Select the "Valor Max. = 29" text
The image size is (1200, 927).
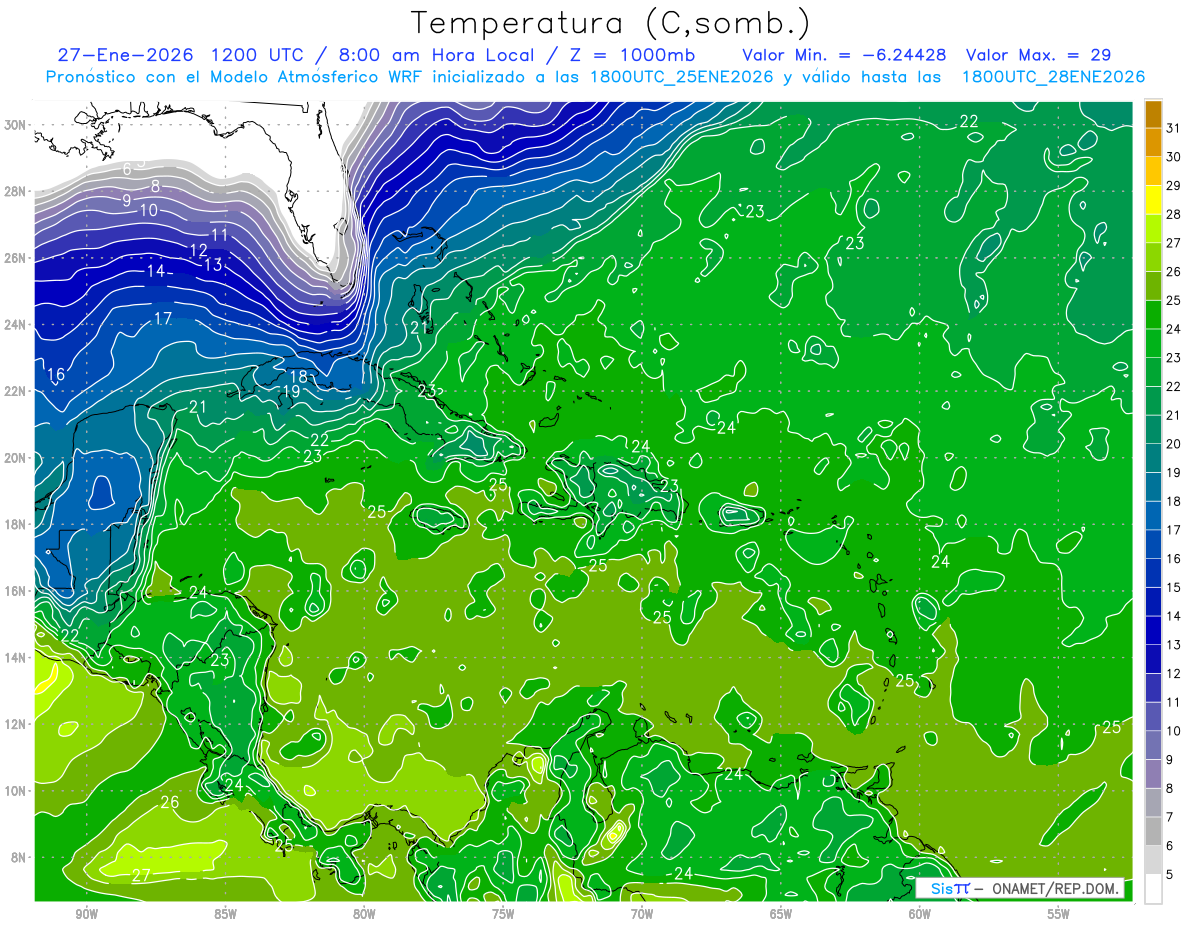[1039, 55]
